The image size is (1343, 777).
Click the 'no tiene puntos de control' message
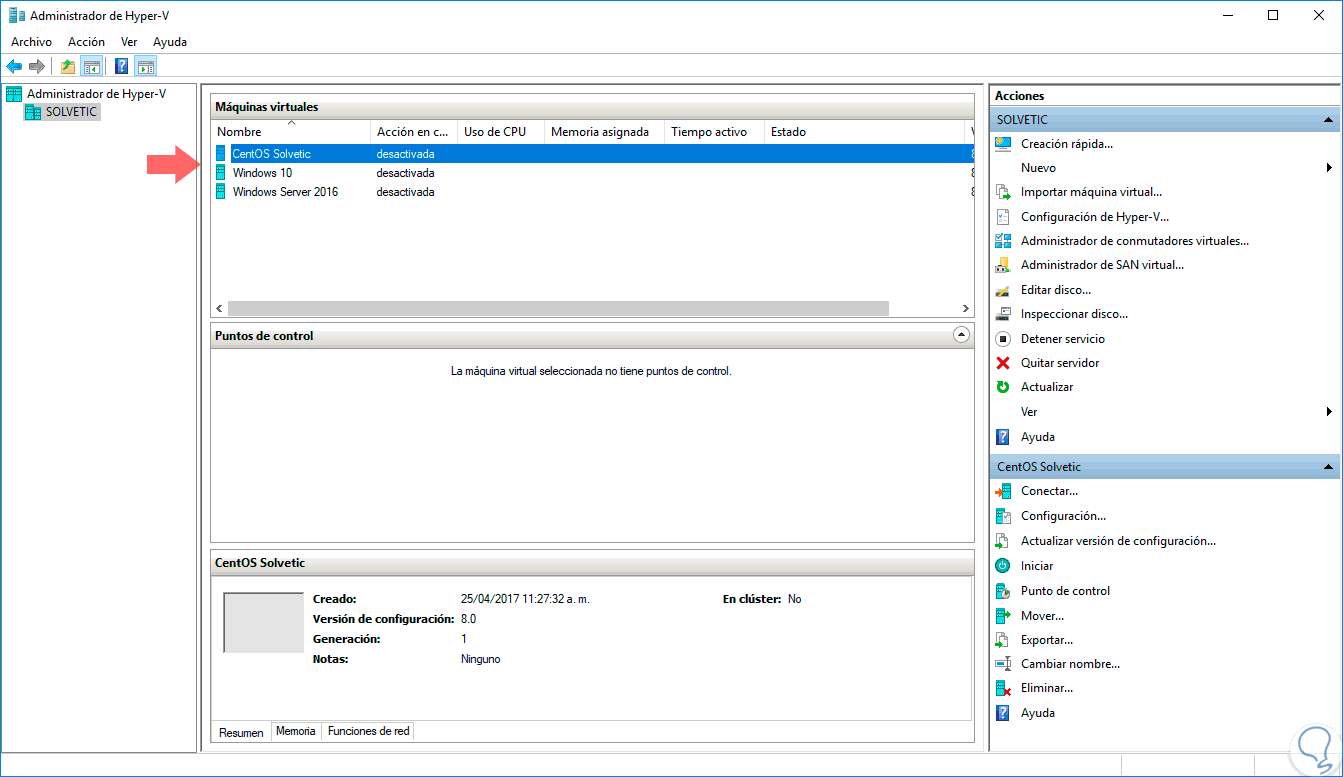591,371
